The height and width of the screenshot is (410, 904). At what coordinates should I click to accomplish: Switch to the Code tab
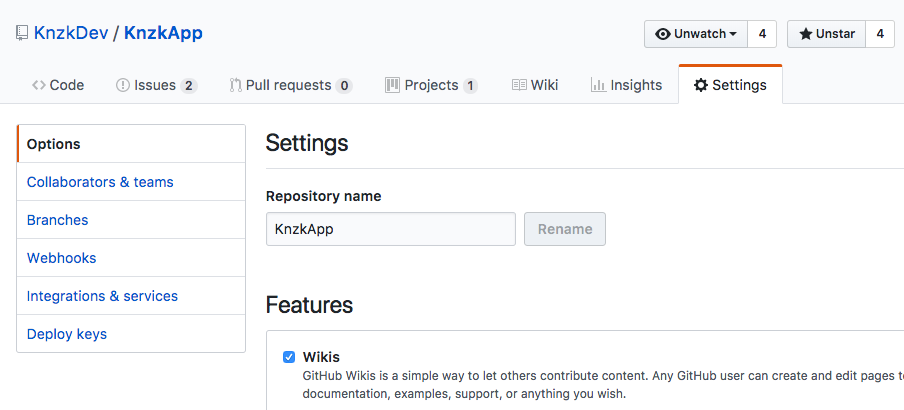58,85
